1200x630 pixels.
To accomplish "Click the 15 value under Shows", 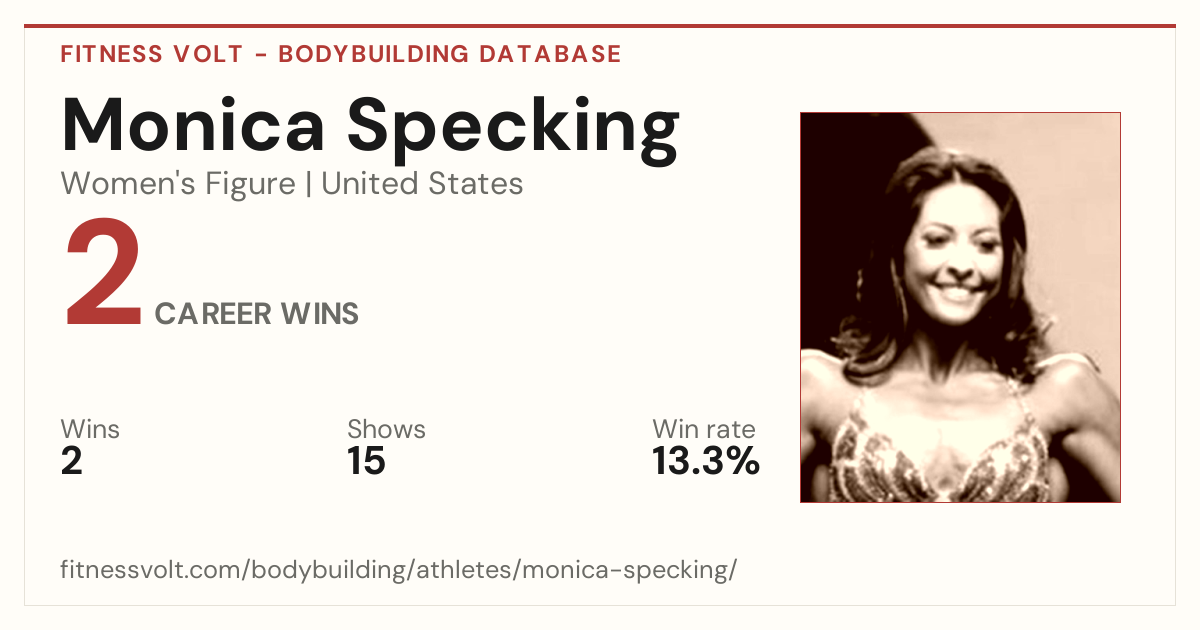I will pos(366,461).
